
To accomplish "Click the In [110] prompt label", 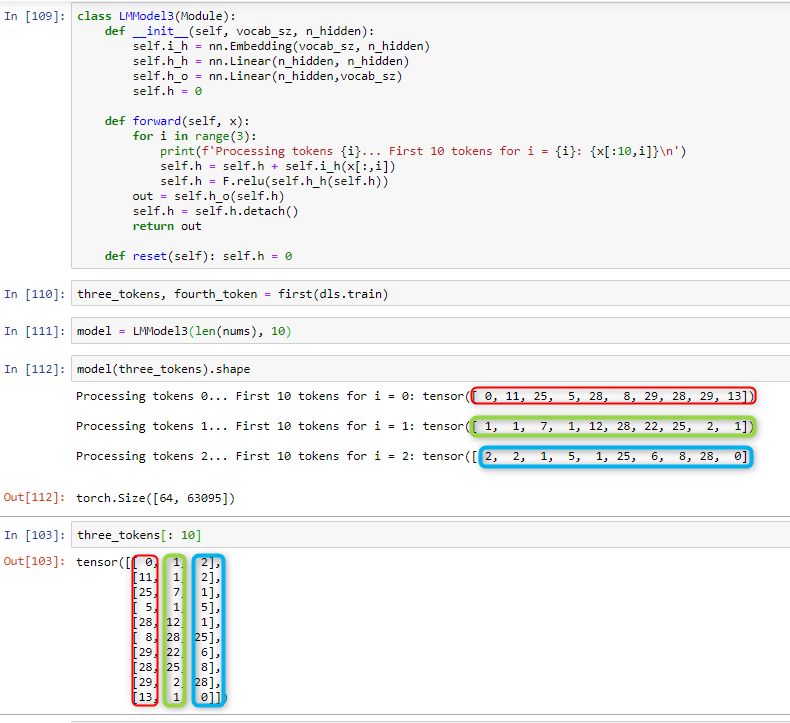I will (x=35, y=294).
